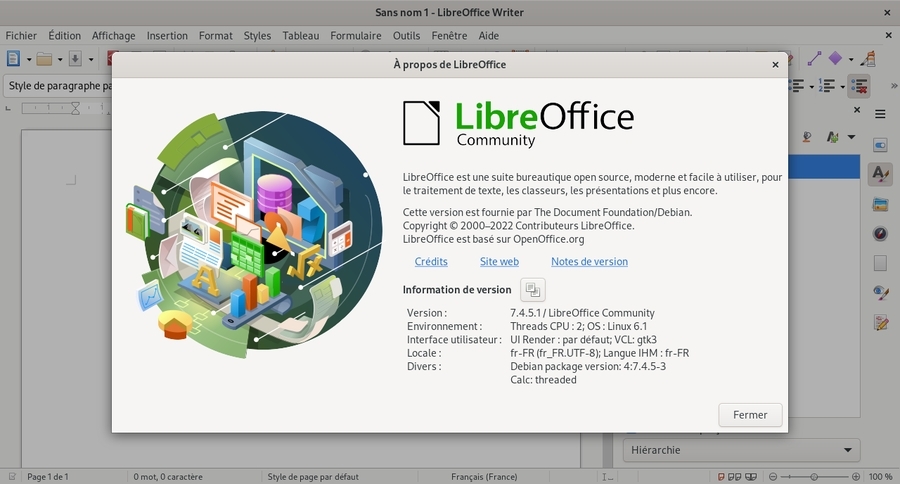Close the Styles sidebar panel with its X

[x=857, y=110]
